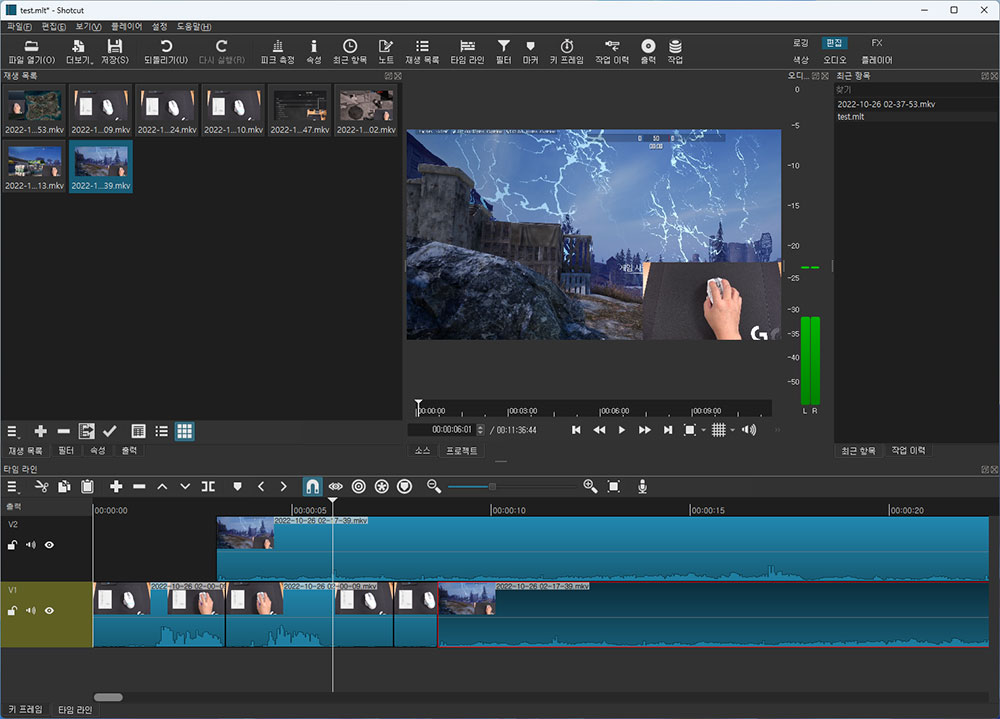The height and width of the screenshot is (719, 1000).
Task: Open the 설정 menu
Action: [x=159, y=27]
